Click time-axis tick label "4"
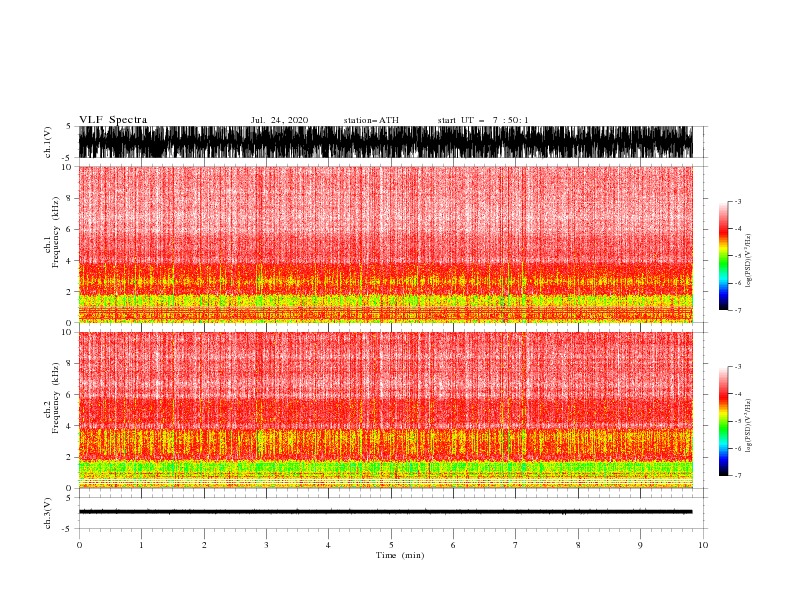 329,545
